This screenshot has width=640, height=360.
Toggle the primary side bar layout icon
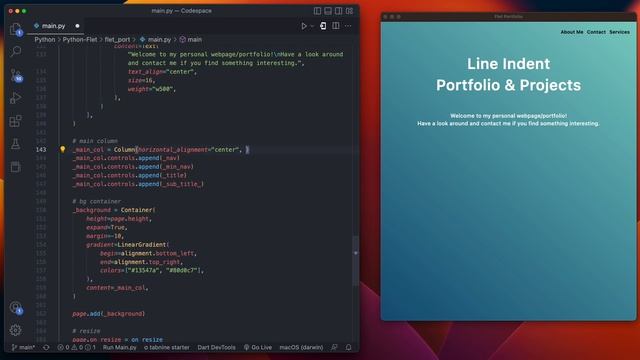click(x=317, y=11)
